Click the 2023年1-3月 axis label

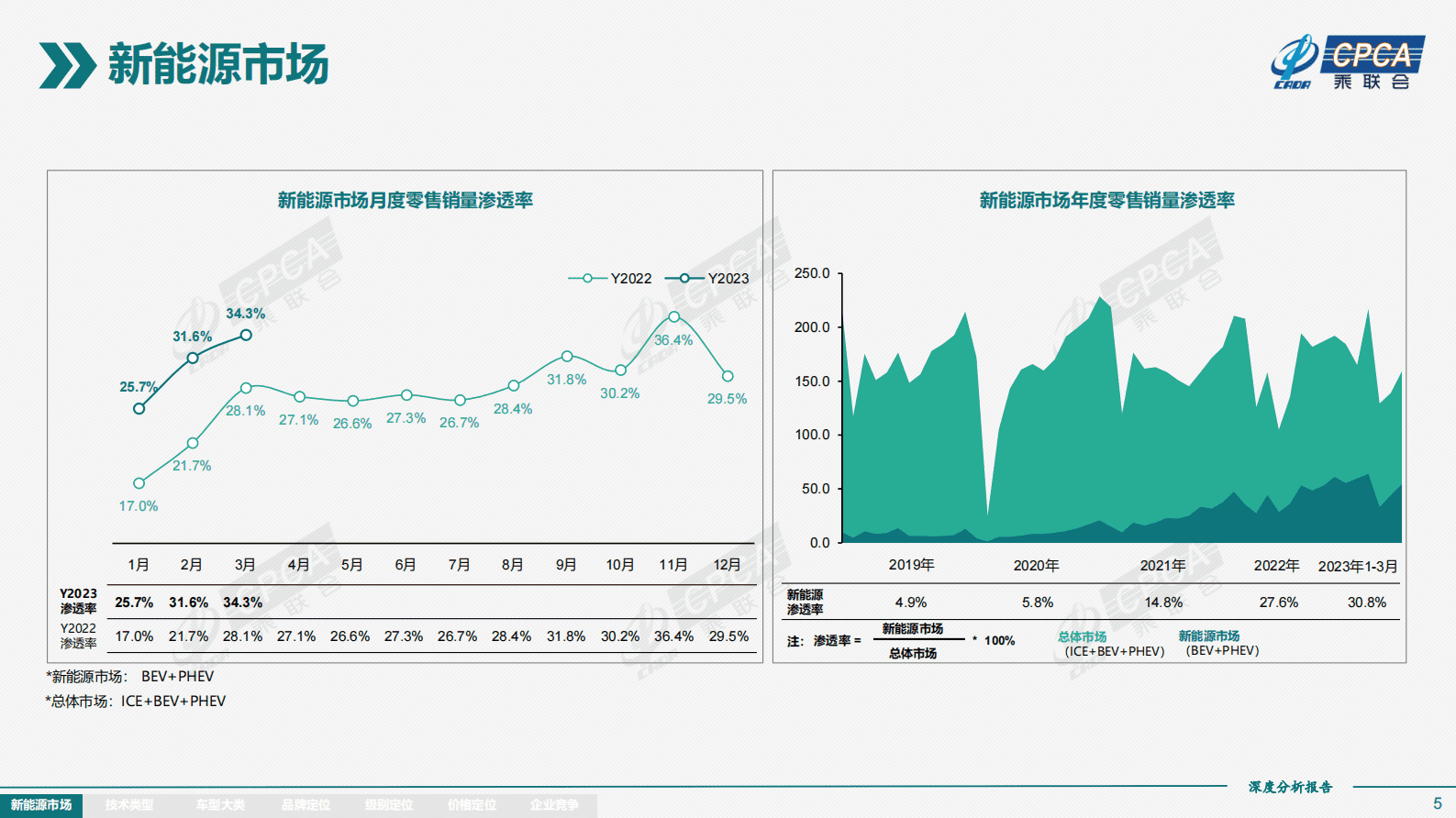[1358, 566]
